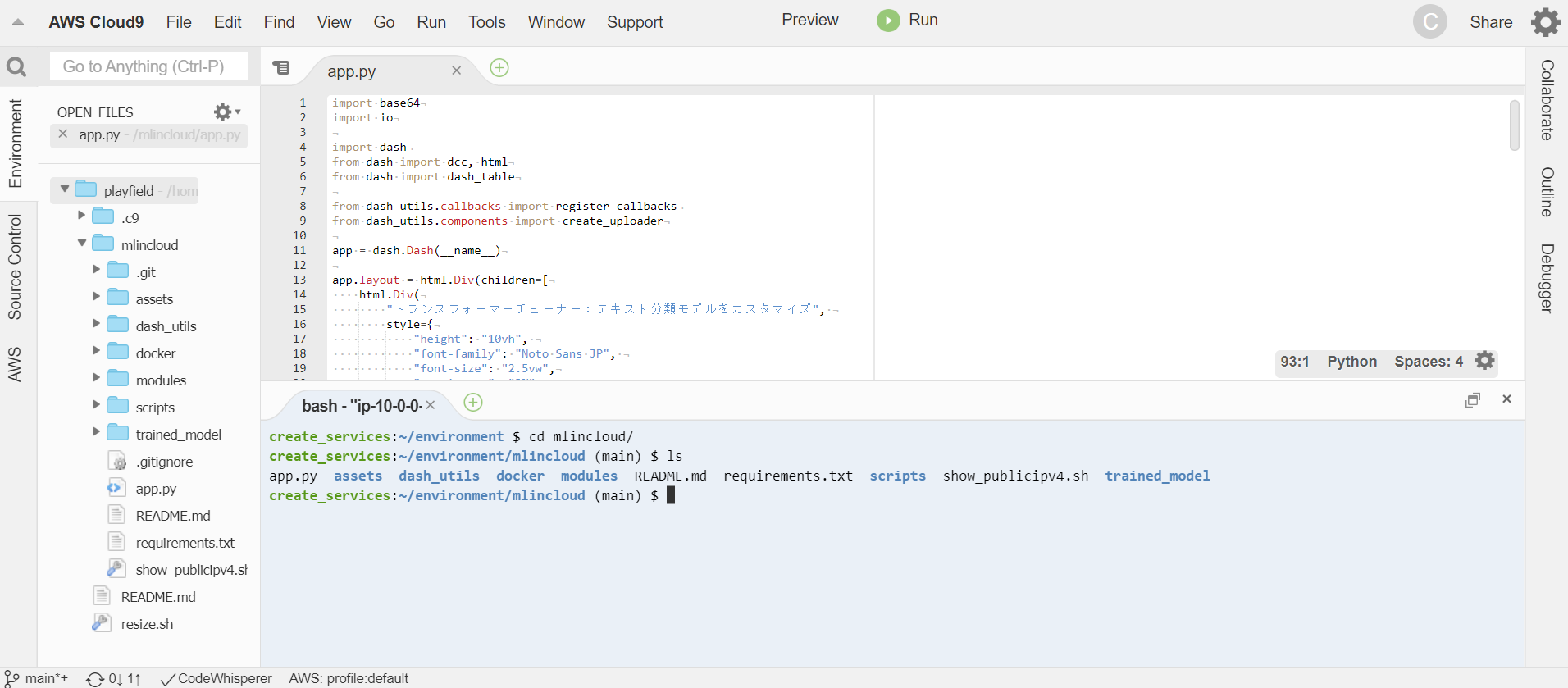Viewport: 1568px width, 688px height.
Task: Click the git sync icon in status bar
Action: (x=95, y=679)
